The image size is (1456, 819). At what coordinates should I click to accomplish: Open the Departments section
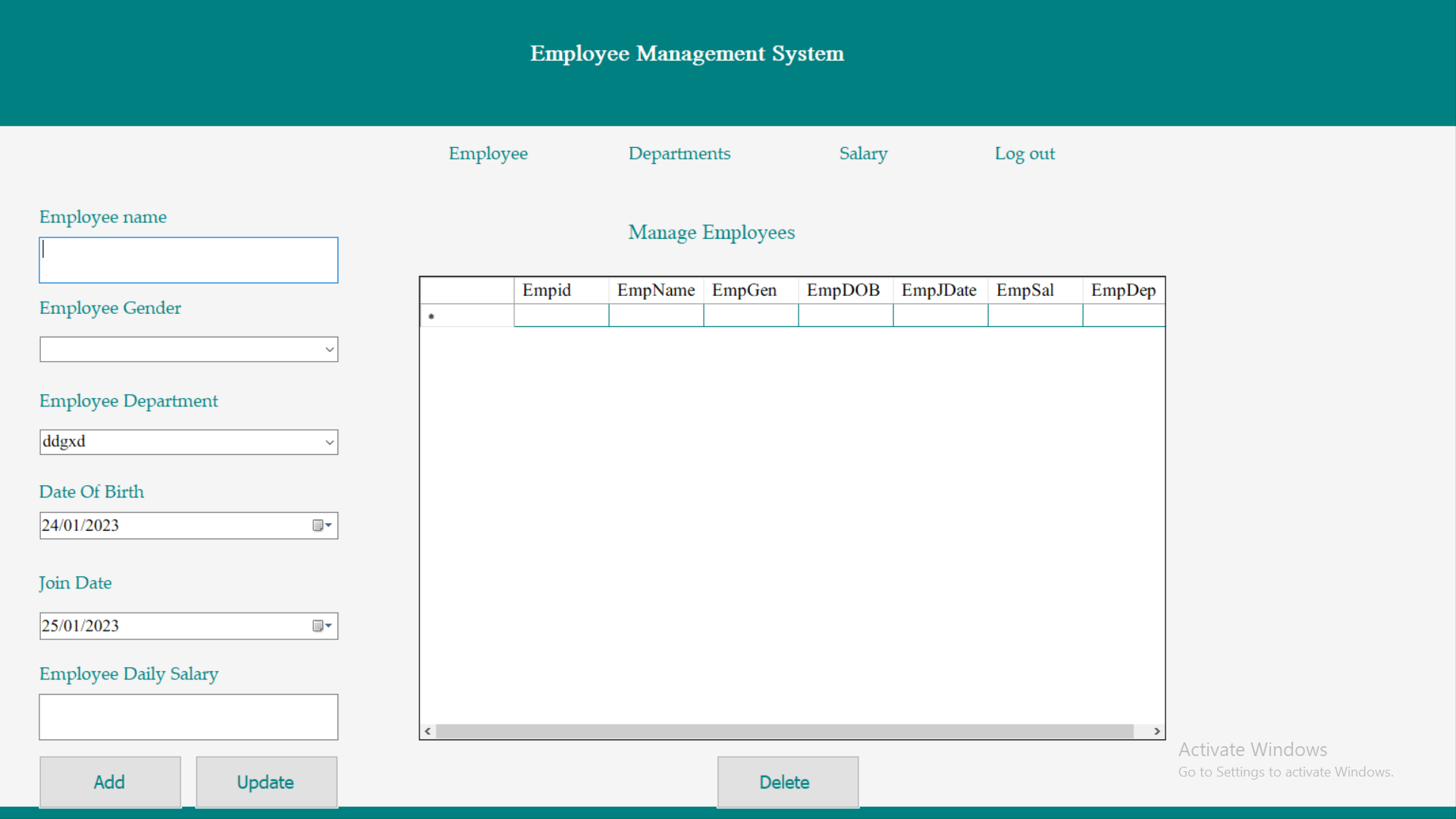pyautogui.click(x=679, y=153)
